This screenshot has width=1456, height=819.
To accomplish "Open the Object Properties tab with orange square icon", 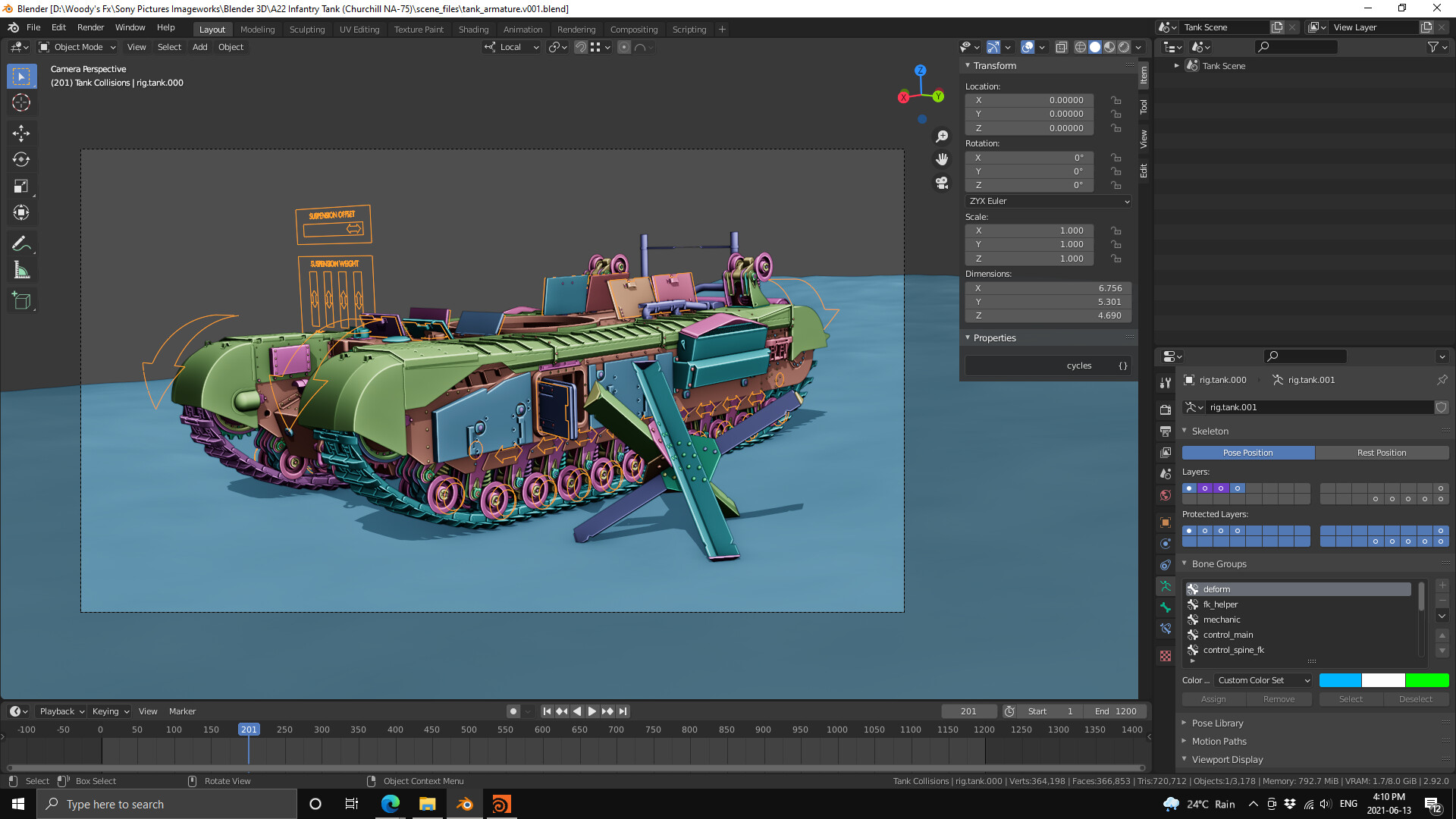I will click(1166, 522).
